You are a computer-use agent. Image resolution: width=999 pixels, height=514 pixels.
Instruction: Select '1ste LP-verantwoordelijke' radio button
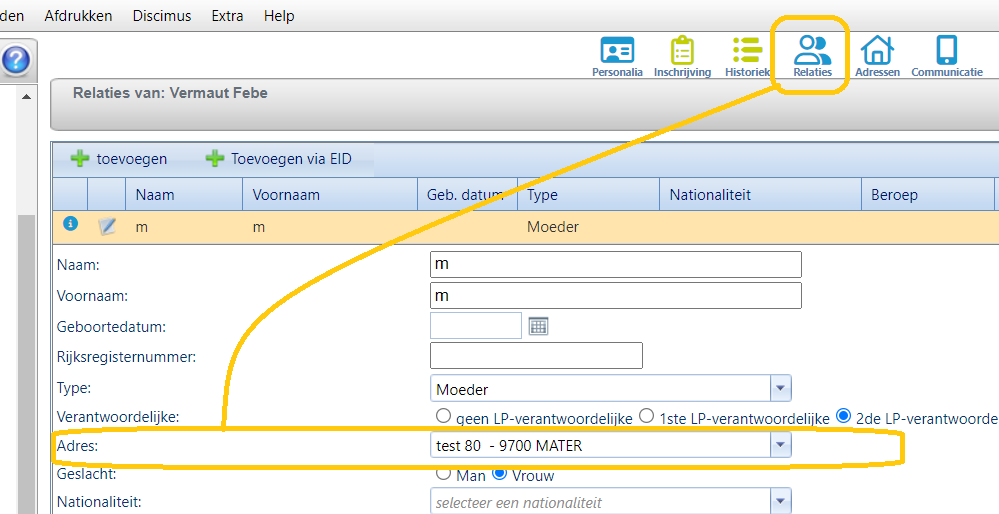point(646,416)
